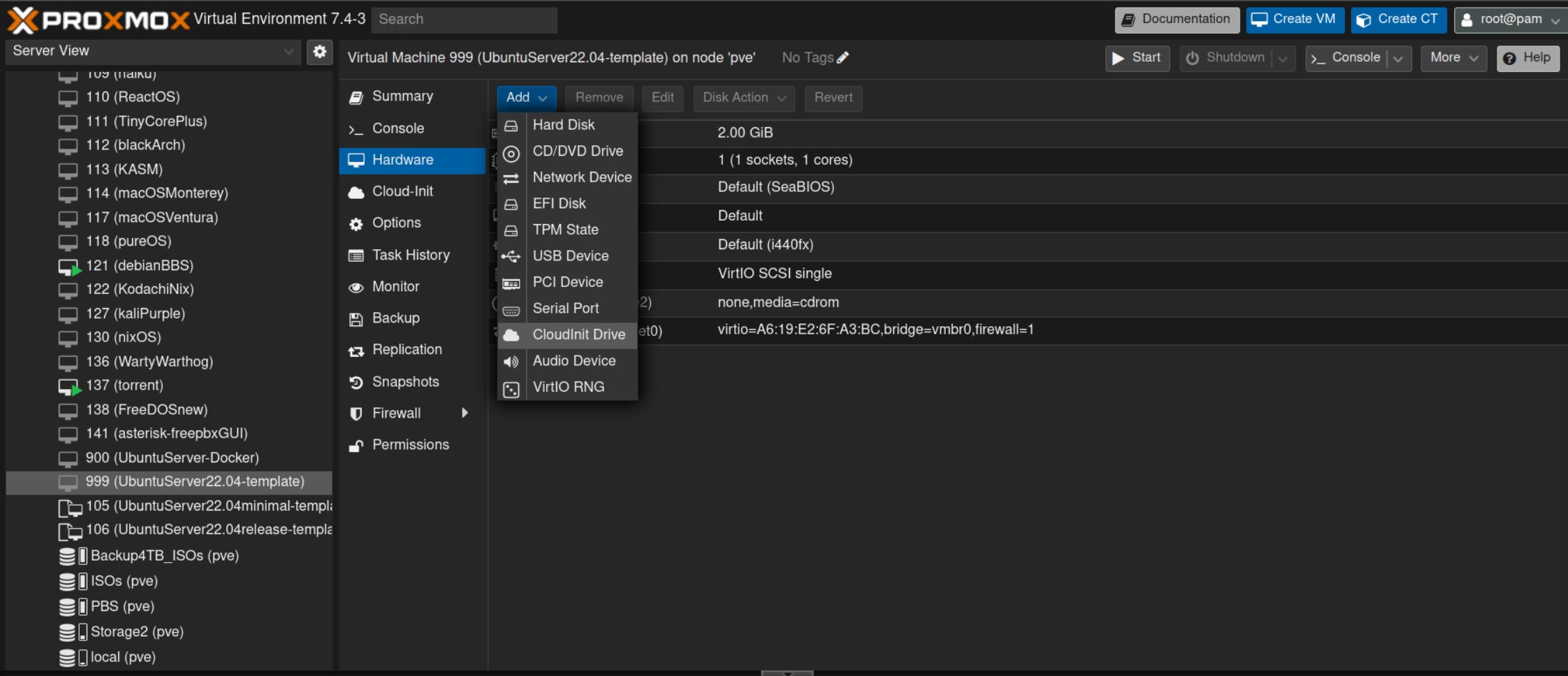1568x676 pixels.
Task: Click the Hard Disk icon in Add menu
Action: click(511, 126)
